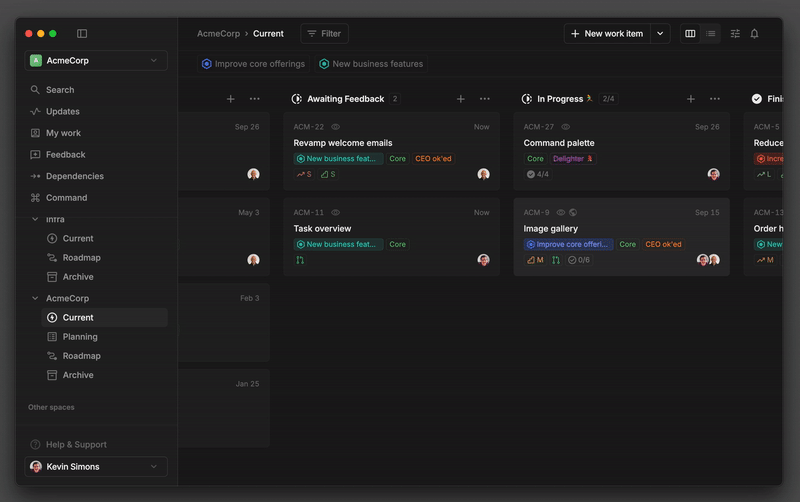Click the pull request icon on Task overview
The width and height of the screenshot is (800, 502).
(x=300, y=260)
